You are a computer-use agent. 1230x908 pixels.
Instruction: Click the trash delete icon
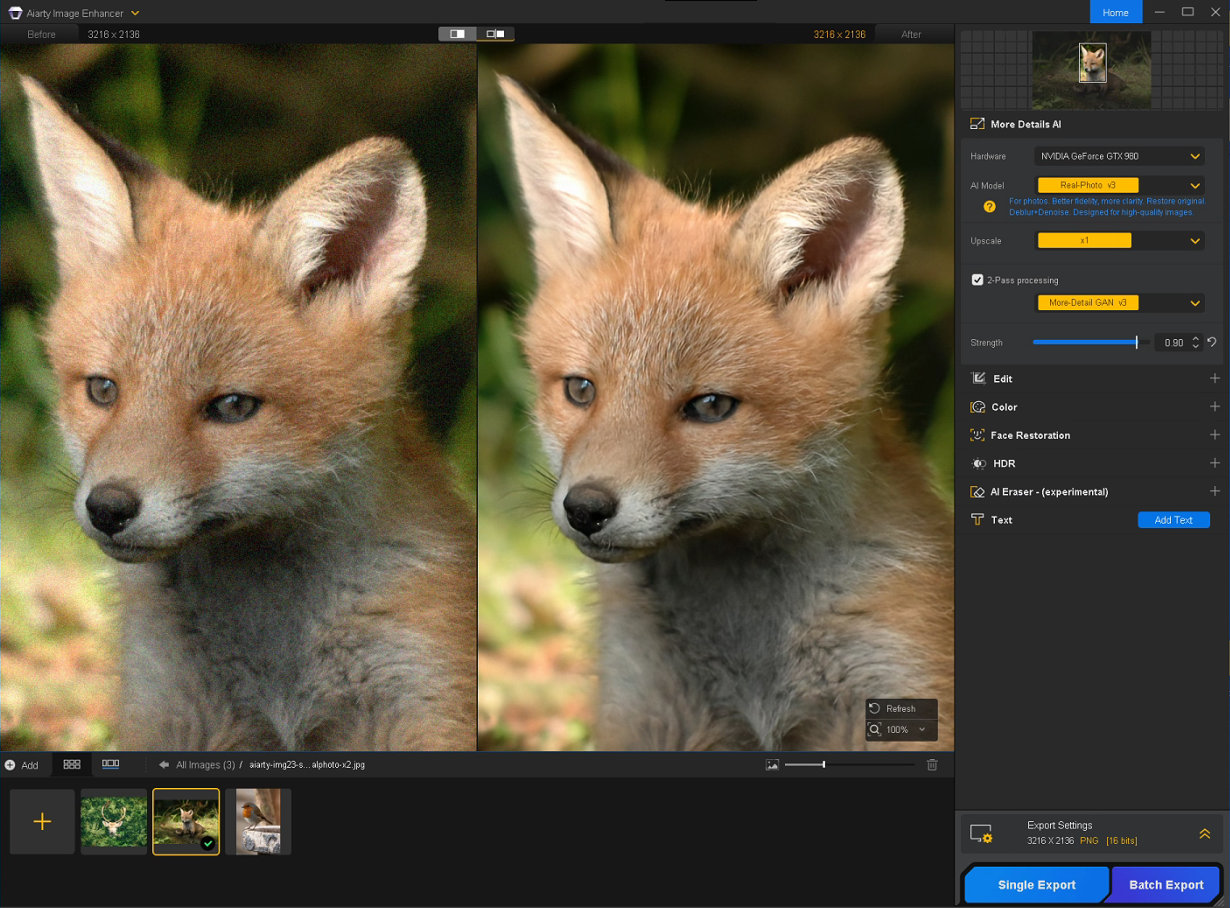[x=932, y=765]
